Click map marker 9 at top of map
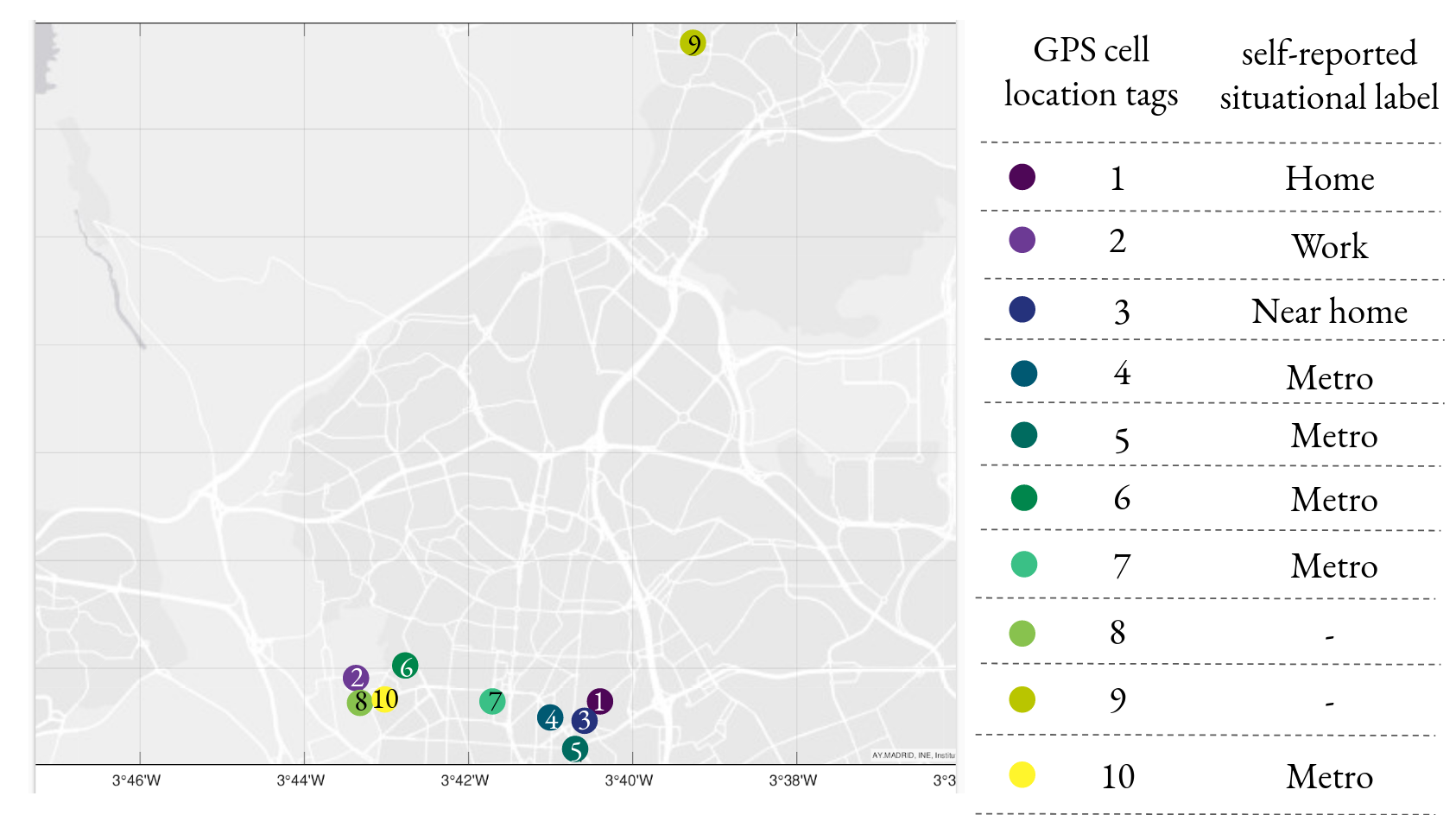This screenshot has height=815, width=1456. tap(693, 43)
